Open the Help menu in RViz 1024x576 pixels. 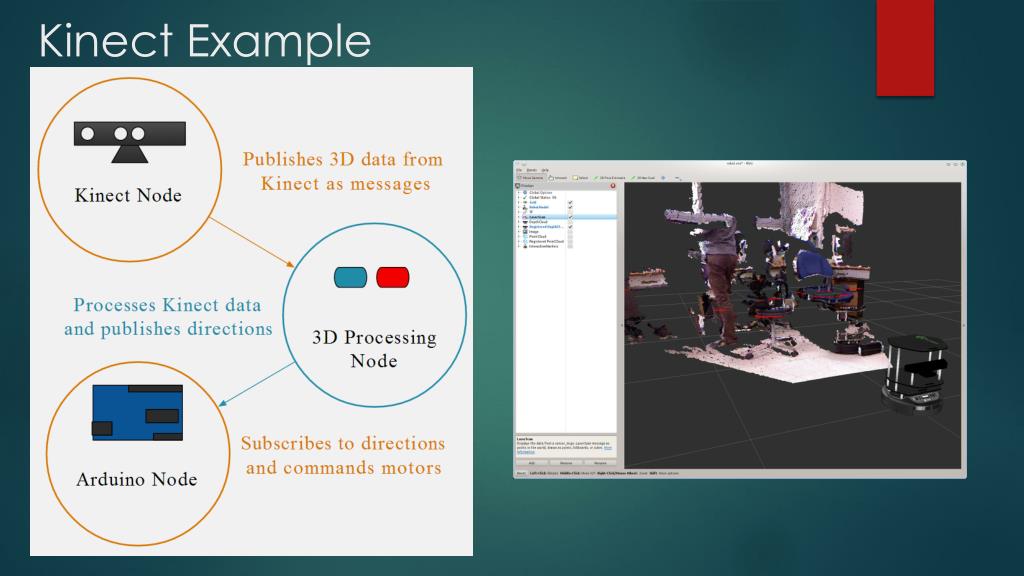click(x=545, y=170)
